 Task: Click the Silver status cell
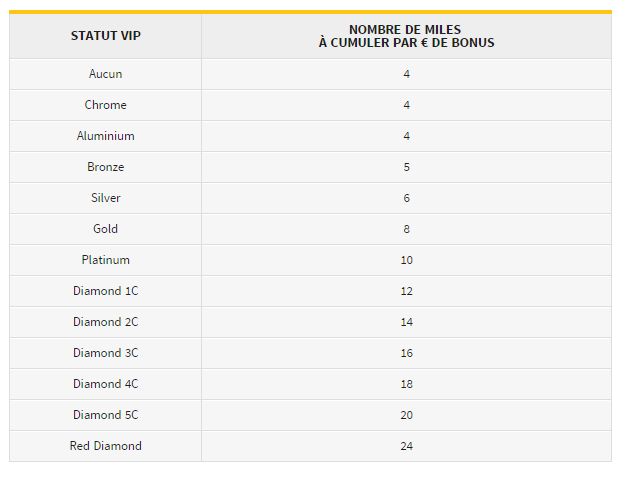click(x=106, y=198)
